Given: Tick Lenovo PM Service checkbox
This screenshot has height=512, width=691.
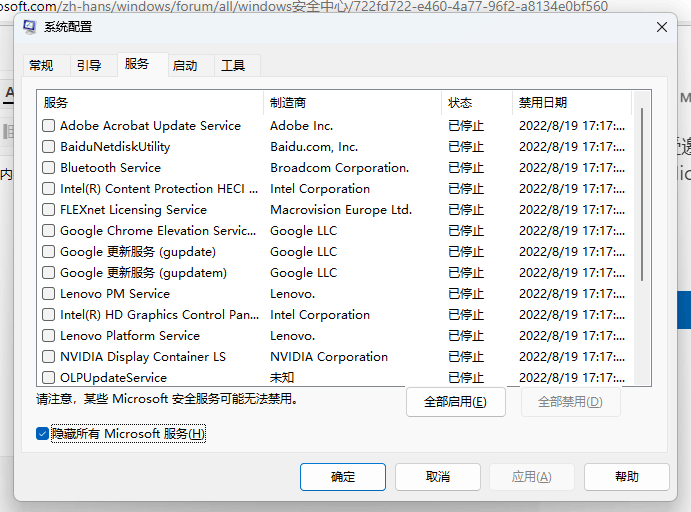Looking at the screenshot, I should pyautogui.click(x=48, y=294).
